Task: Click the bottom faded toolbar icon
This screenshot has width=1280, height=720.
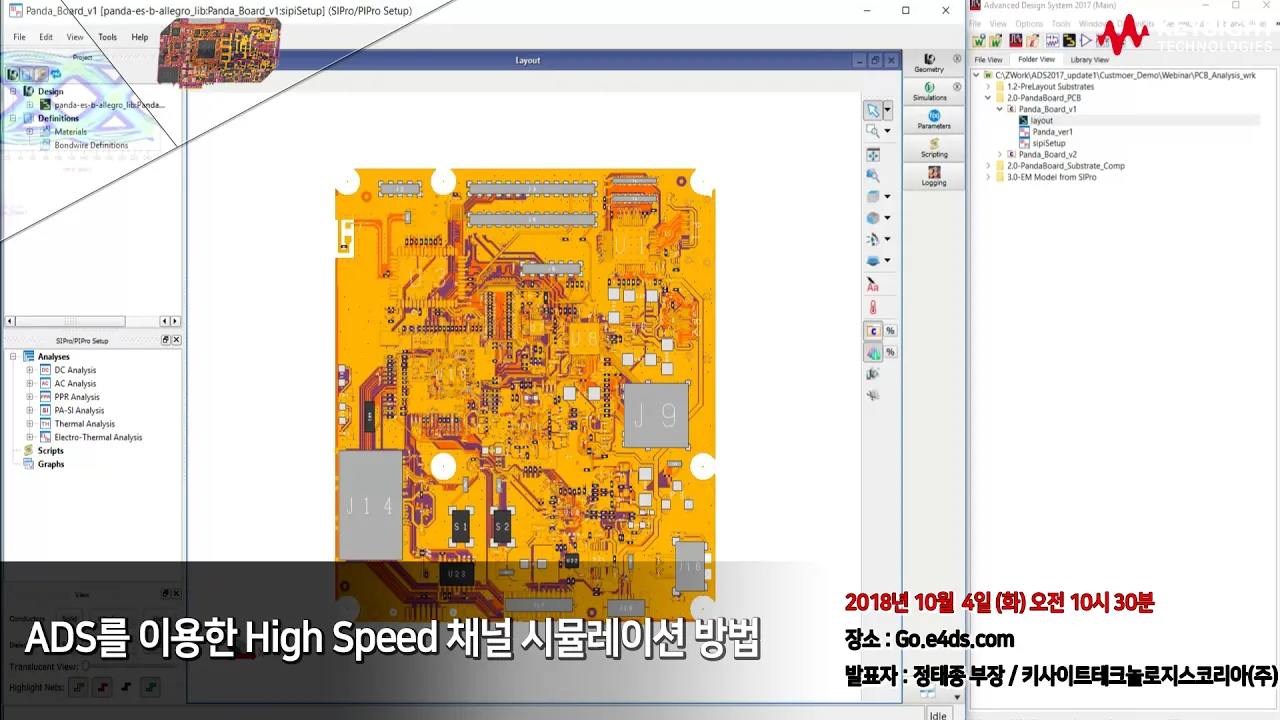Action: pos(873,396)
